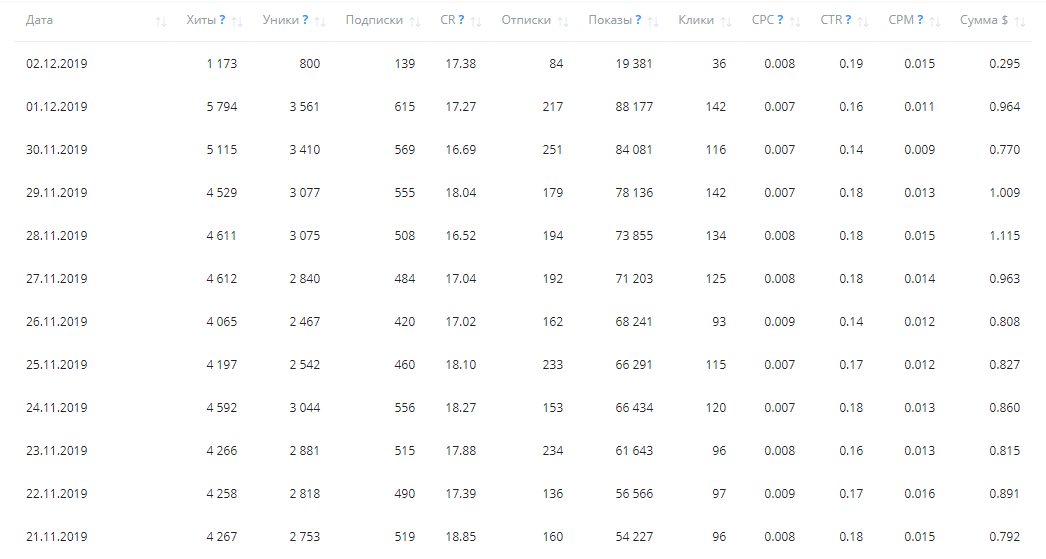Show the help tooltip icon for Уники
Image resolution: width=1046 pixels, height=559 pixels.
click(305, 20)
